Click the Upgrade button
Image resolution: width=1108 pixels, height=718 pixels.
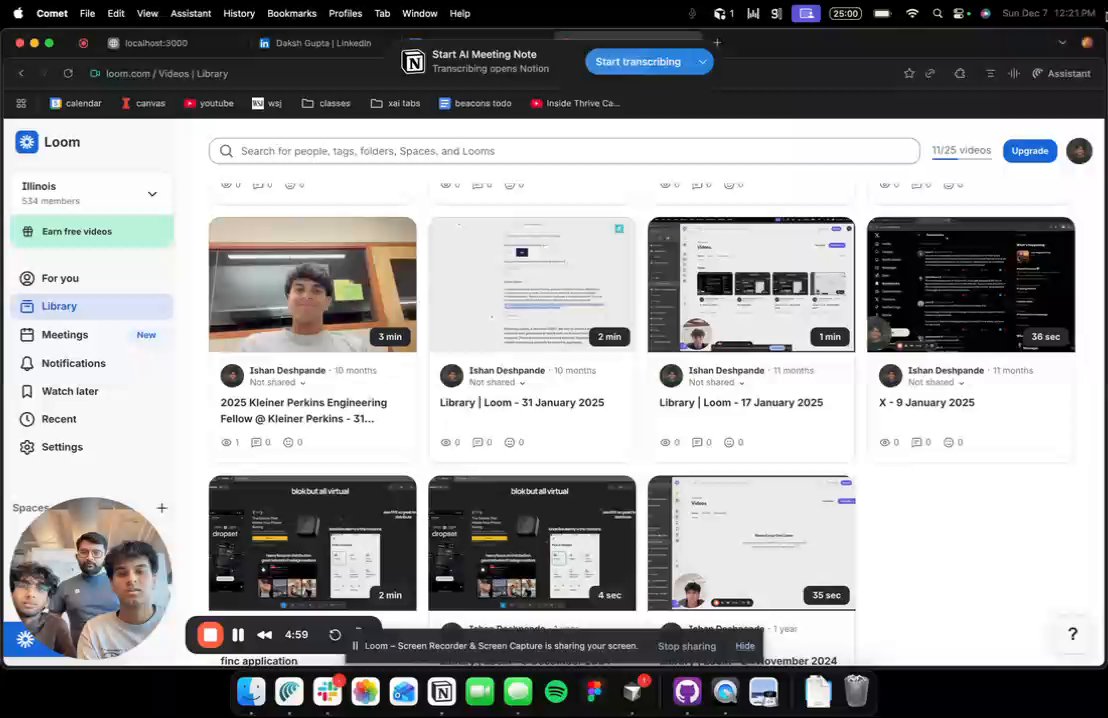1030,151
